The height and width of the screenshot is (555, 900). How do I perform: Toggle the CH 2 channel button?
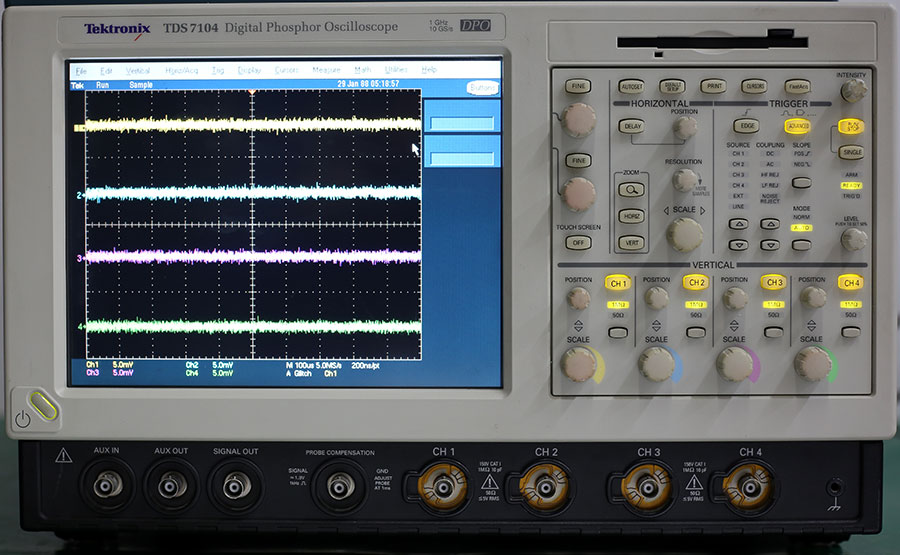[696, 282]
